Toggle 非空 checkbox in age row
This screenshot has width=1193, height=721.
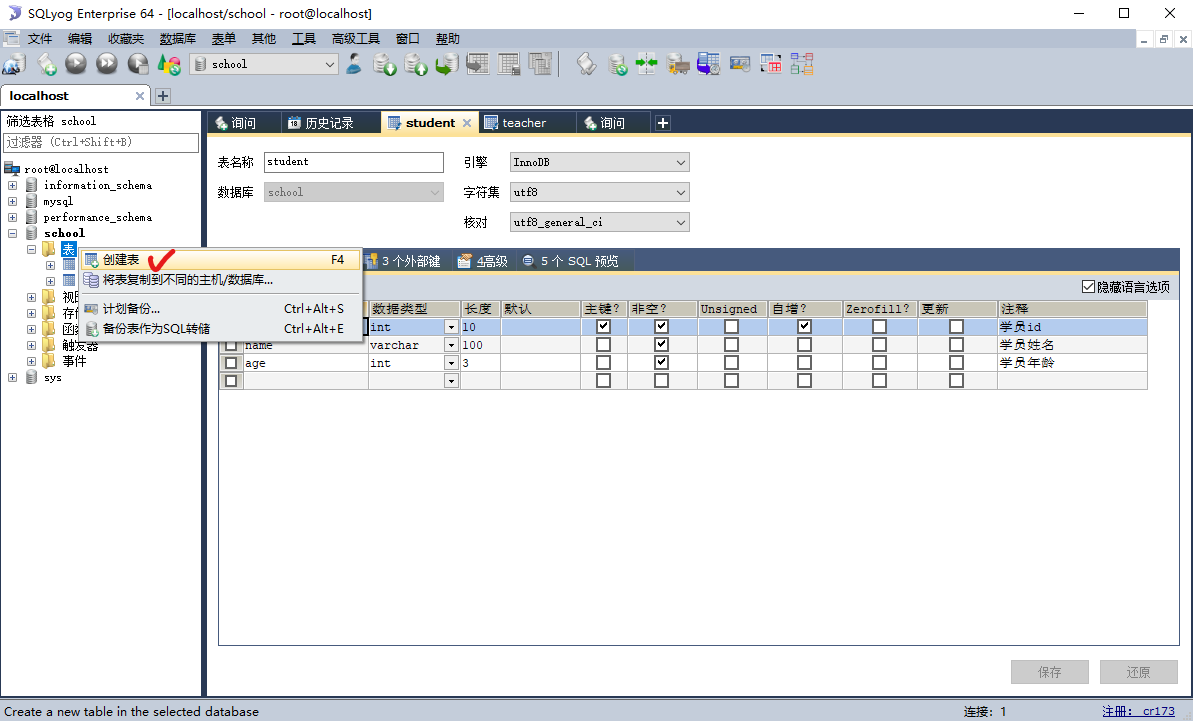tap(661, 363)
